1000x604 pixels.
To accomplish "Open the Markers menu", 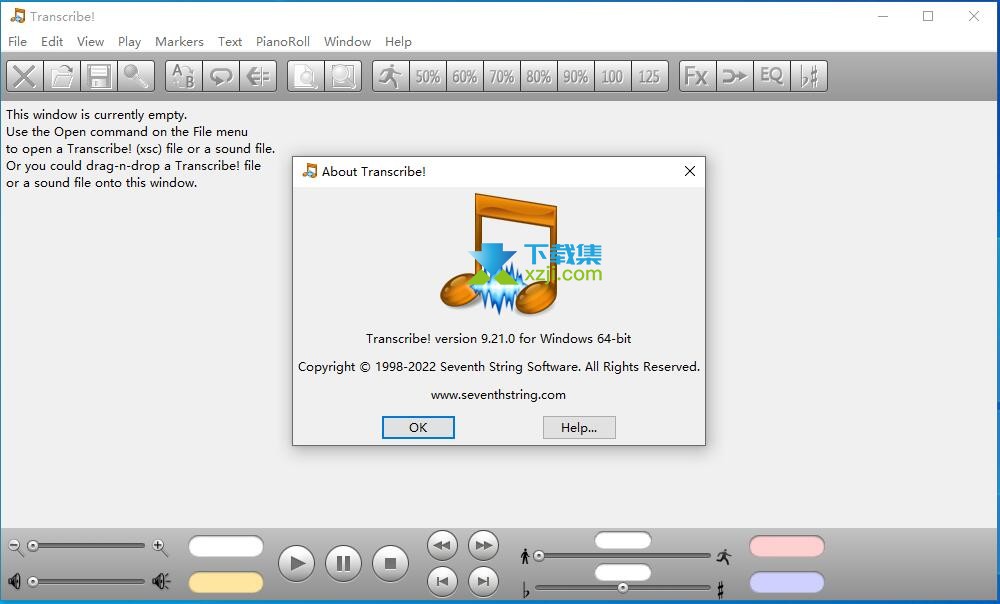I will (x=179, y=41).
